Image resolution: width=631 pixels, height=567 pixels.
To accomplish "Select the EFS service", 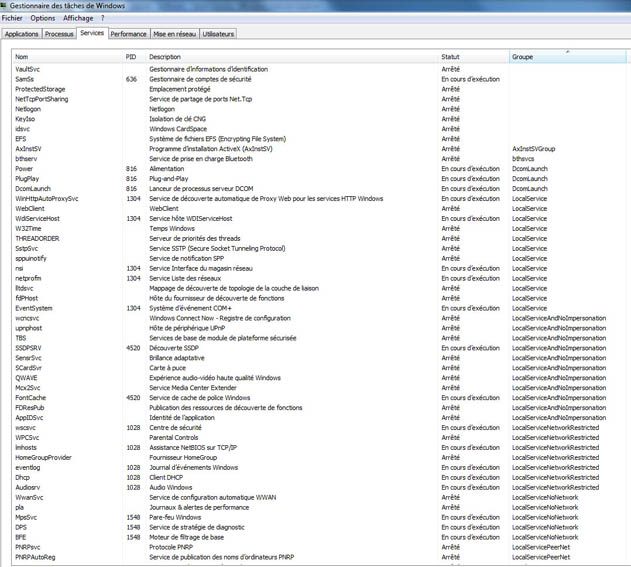I will 21,139.
